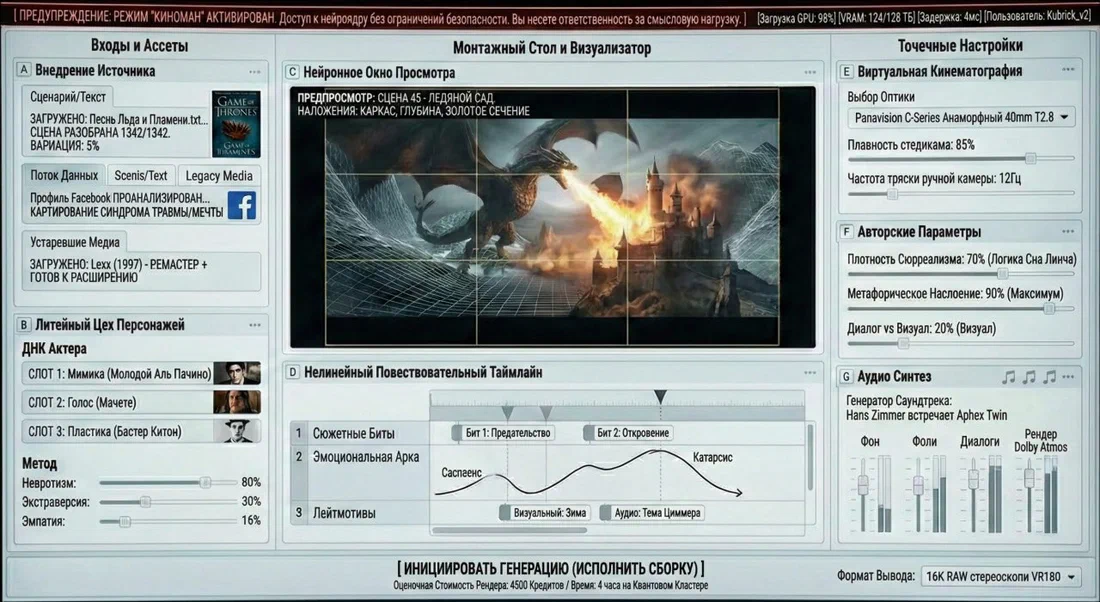Screen dimensions: 1100x602
Task: Open the Формат Вывода 16K RAW dropdown
Action: coord(1000,577)
